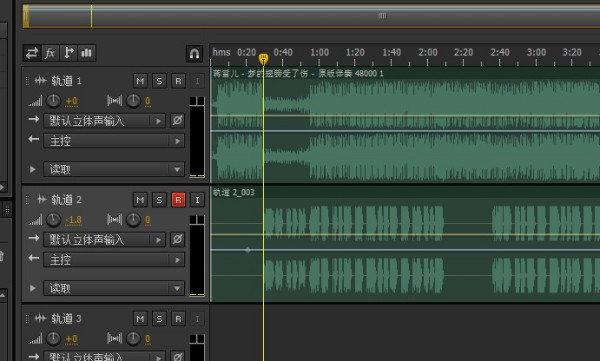Expand automation lanes of 轨道 1
The image size is (600, 361).
(33, 169)
